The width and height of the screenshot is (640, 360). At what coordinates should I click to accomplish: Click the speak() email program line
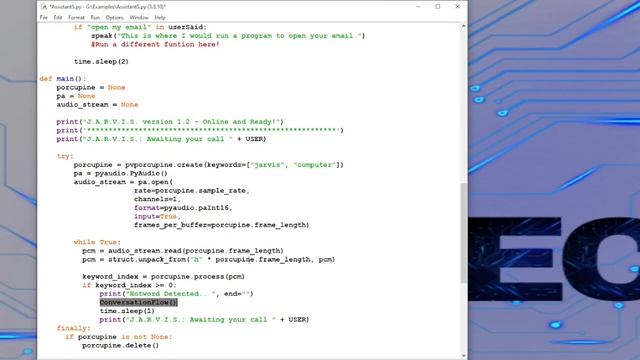point(228,36)
